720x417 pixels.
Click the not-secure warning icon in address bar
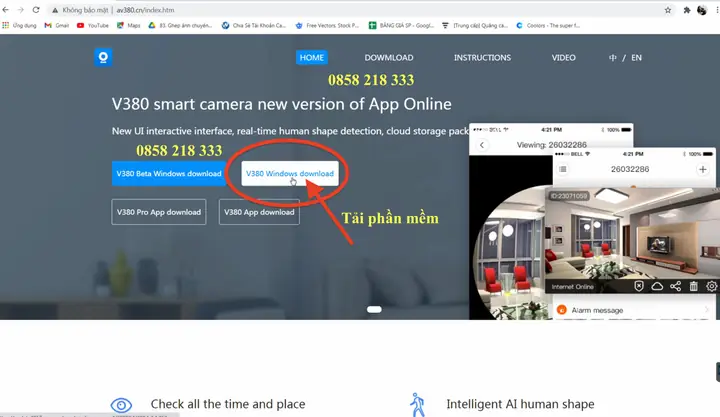click(x=55, y=10)
